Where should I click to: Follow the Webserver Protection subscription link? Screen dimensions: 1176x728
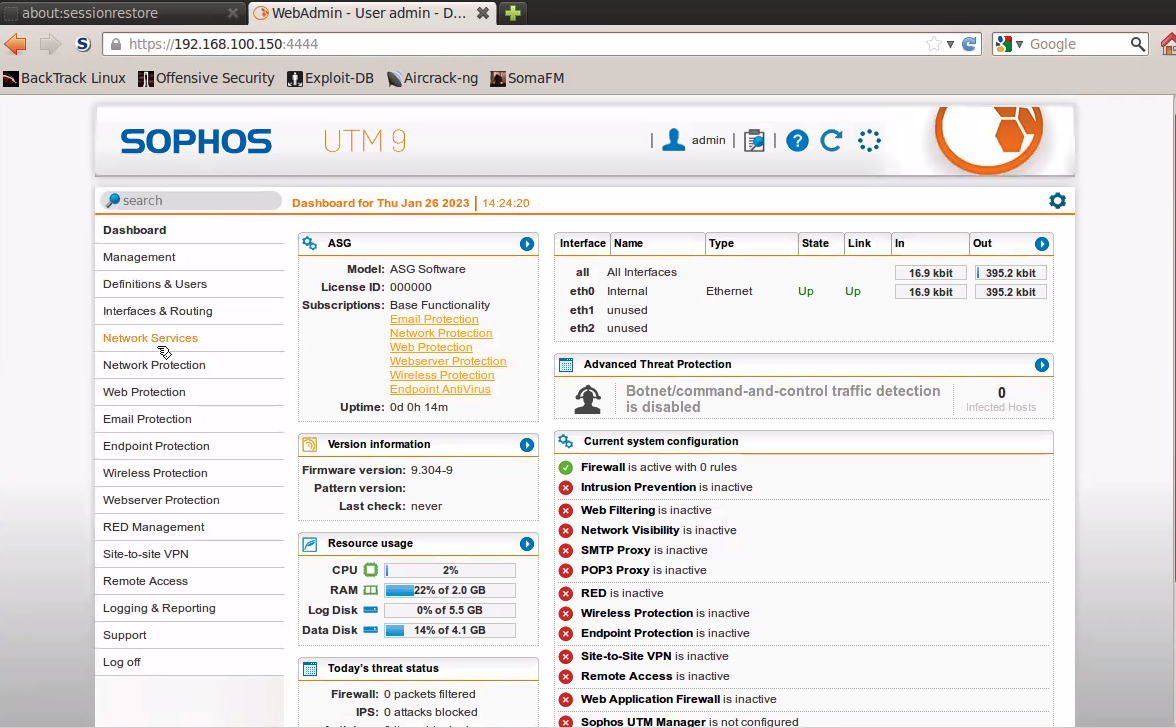point(448,361)
